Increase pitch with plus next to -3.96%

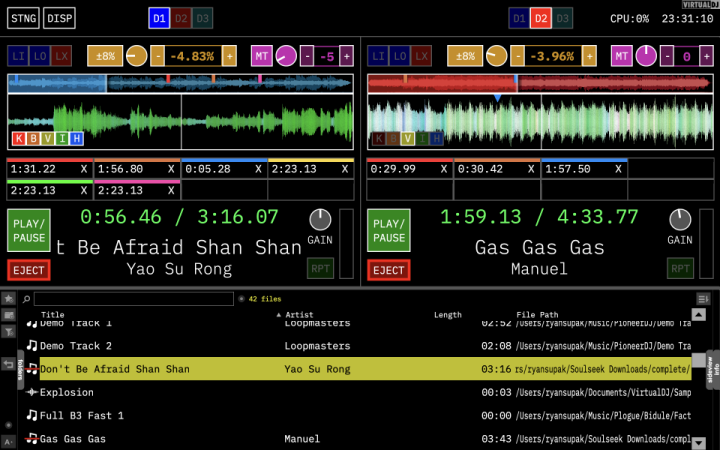(x=590, y=56)
